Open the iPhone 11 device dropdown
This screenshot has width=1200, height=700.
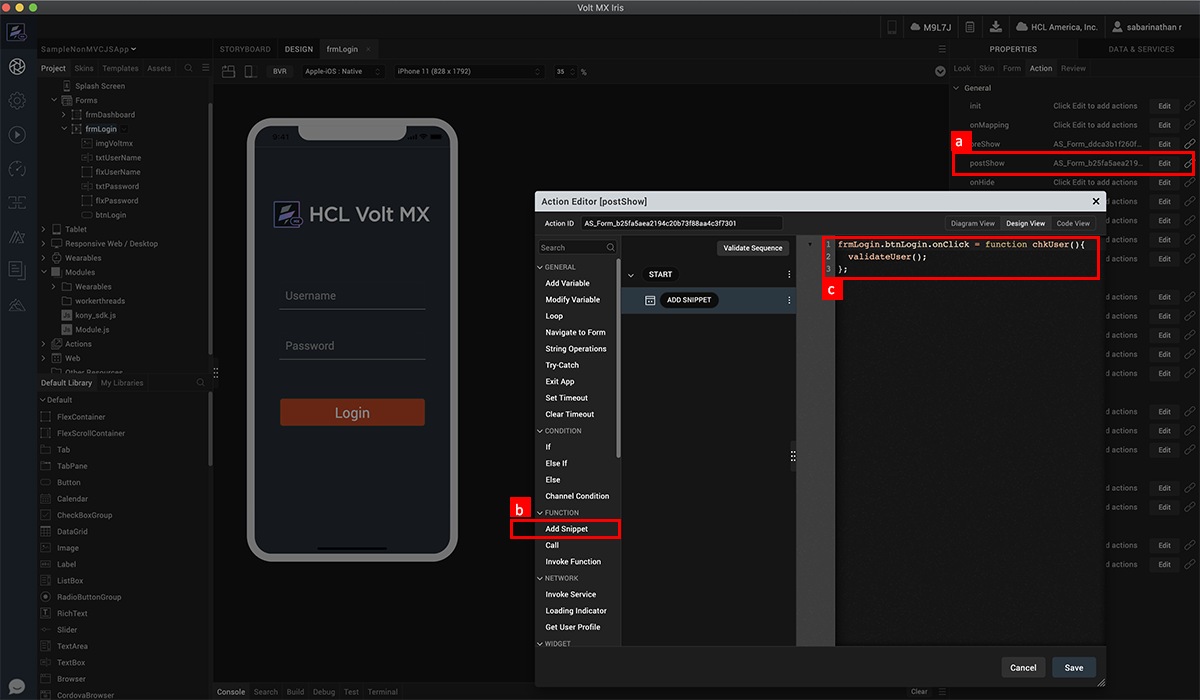pyautogui.click(x=467, y=72)
